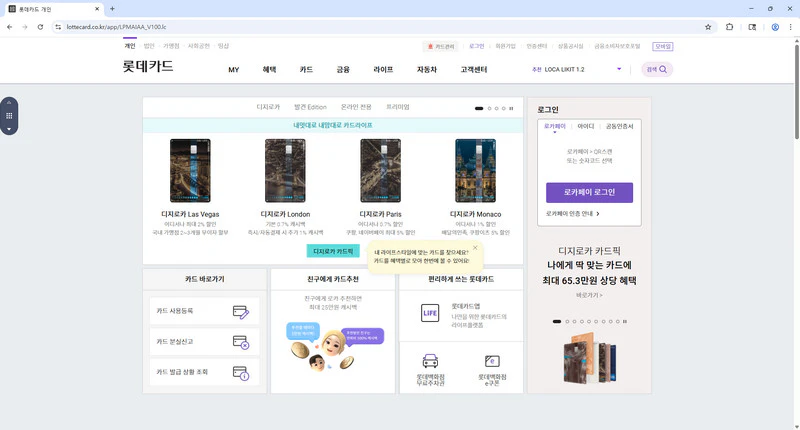
Task: Open a new browser tab
Action: click(112, 9)
